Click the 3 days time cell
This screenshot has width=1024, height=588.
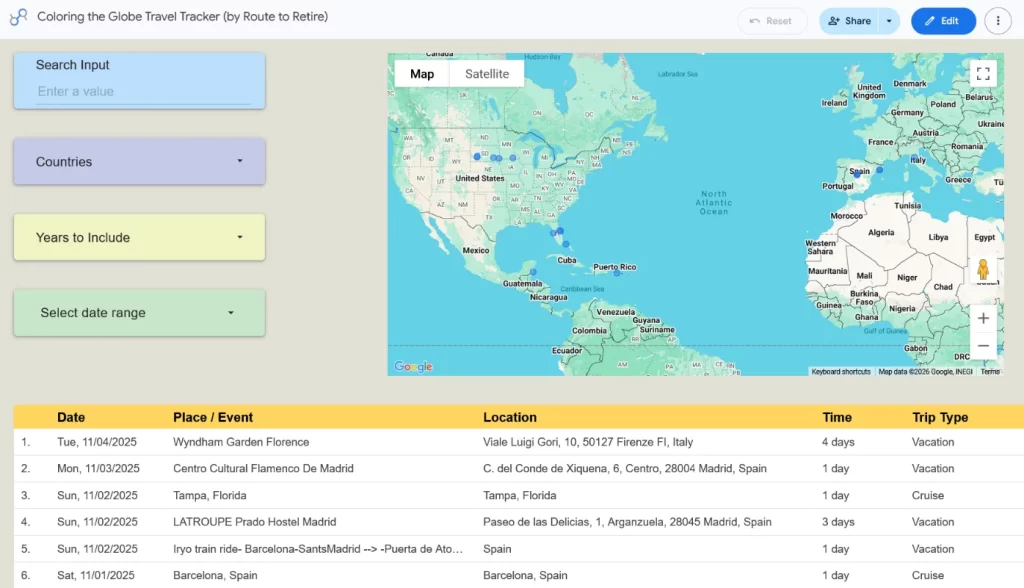coord(838,522)
